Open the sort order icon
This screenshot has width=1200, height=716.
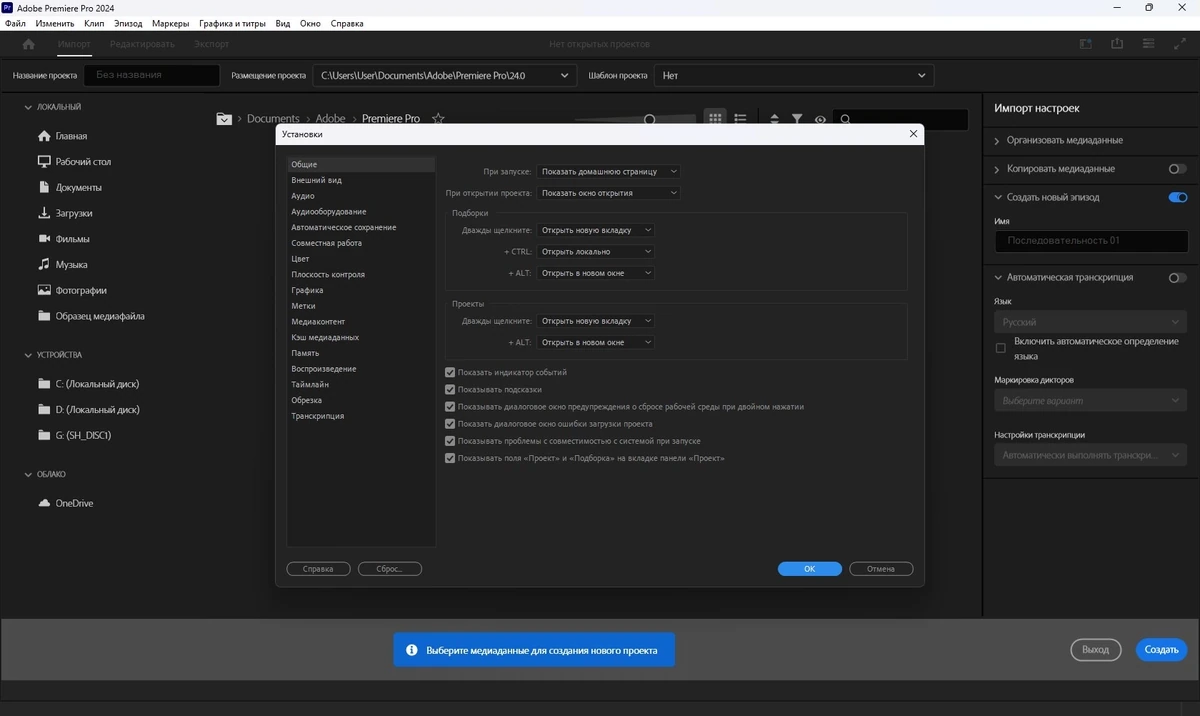[x=774, y=119]
